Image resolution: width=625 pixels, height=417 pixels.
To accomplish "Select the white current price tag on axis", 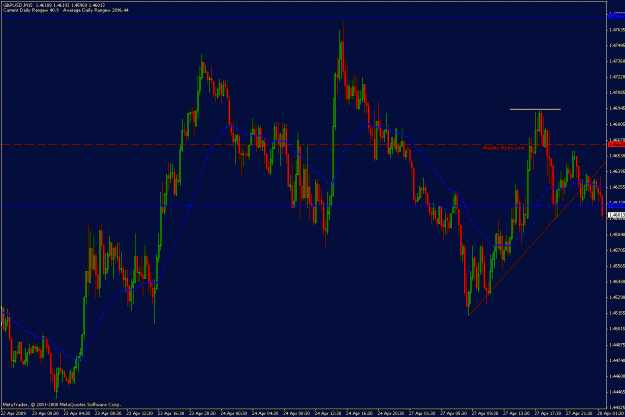I will [616, 215].
